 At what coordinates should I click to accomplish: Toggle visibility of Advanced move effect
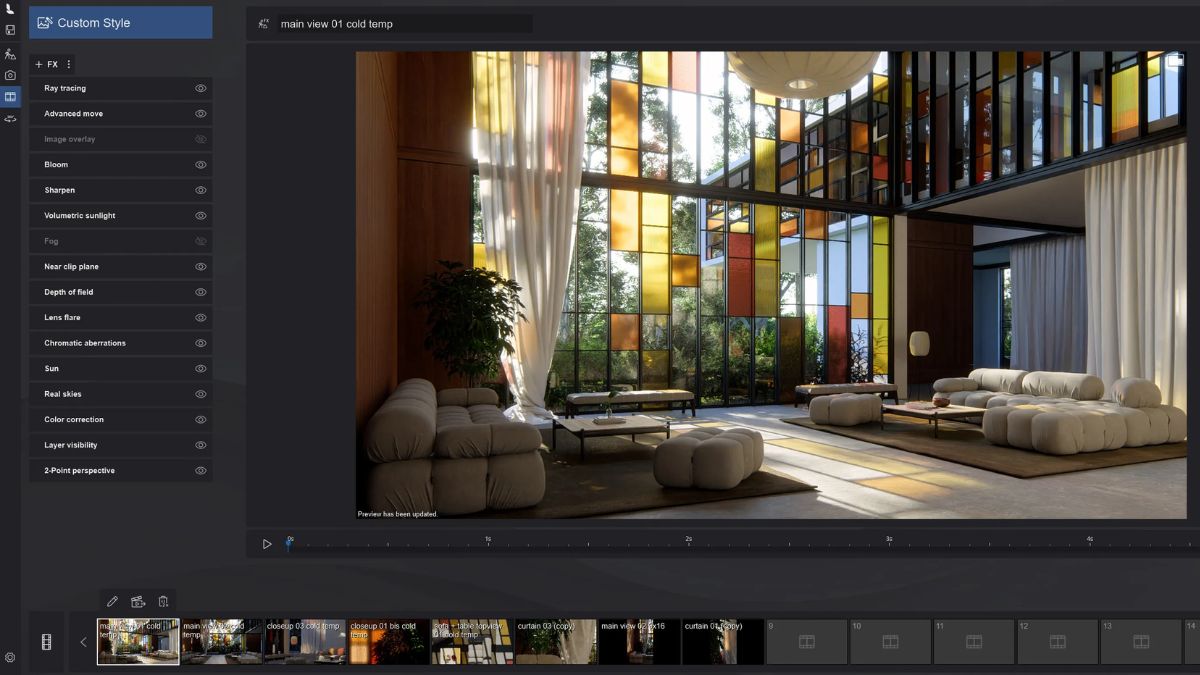click(200, 114)
